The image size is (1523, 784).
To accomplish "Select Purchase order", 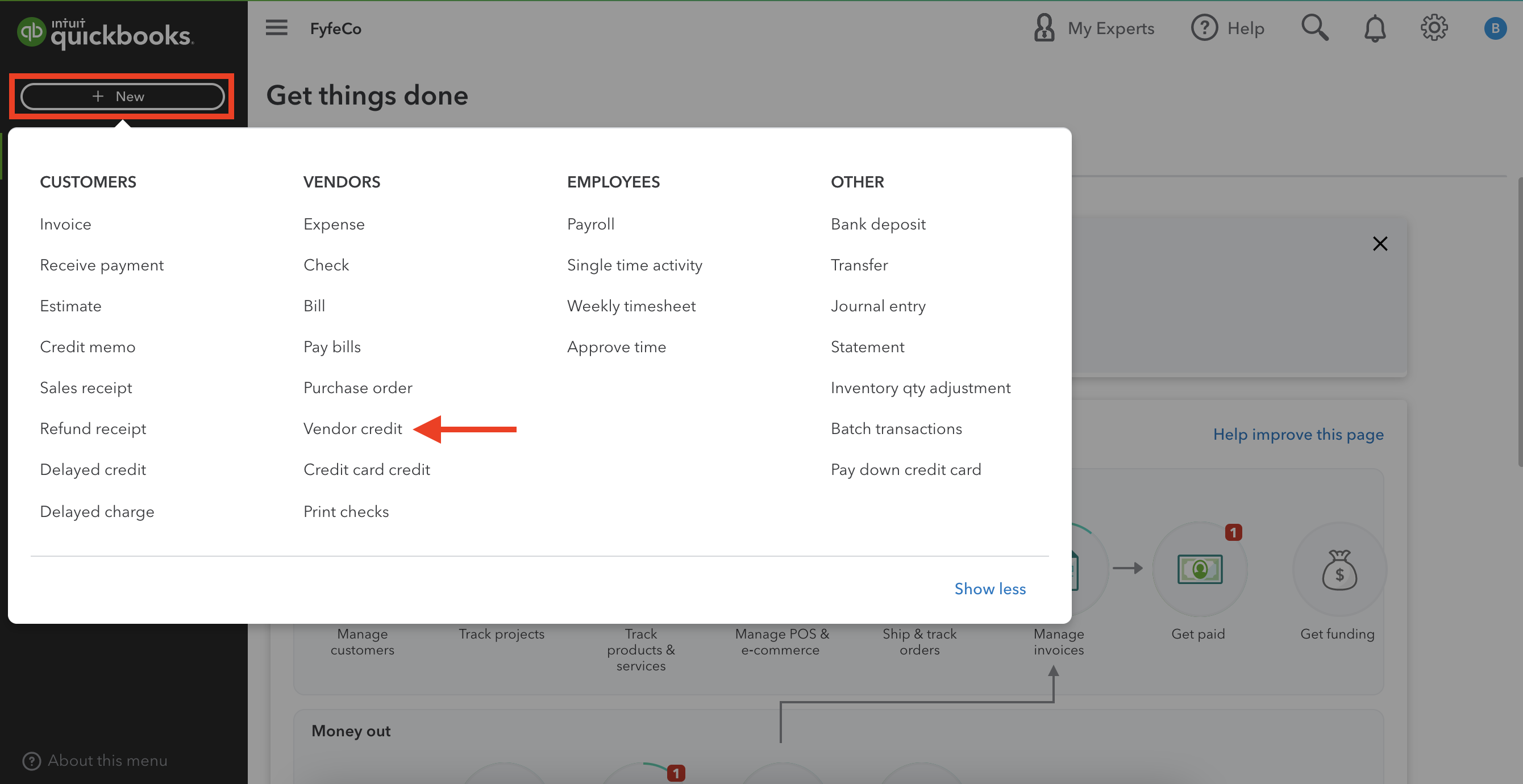I will (x=357, y=387).
